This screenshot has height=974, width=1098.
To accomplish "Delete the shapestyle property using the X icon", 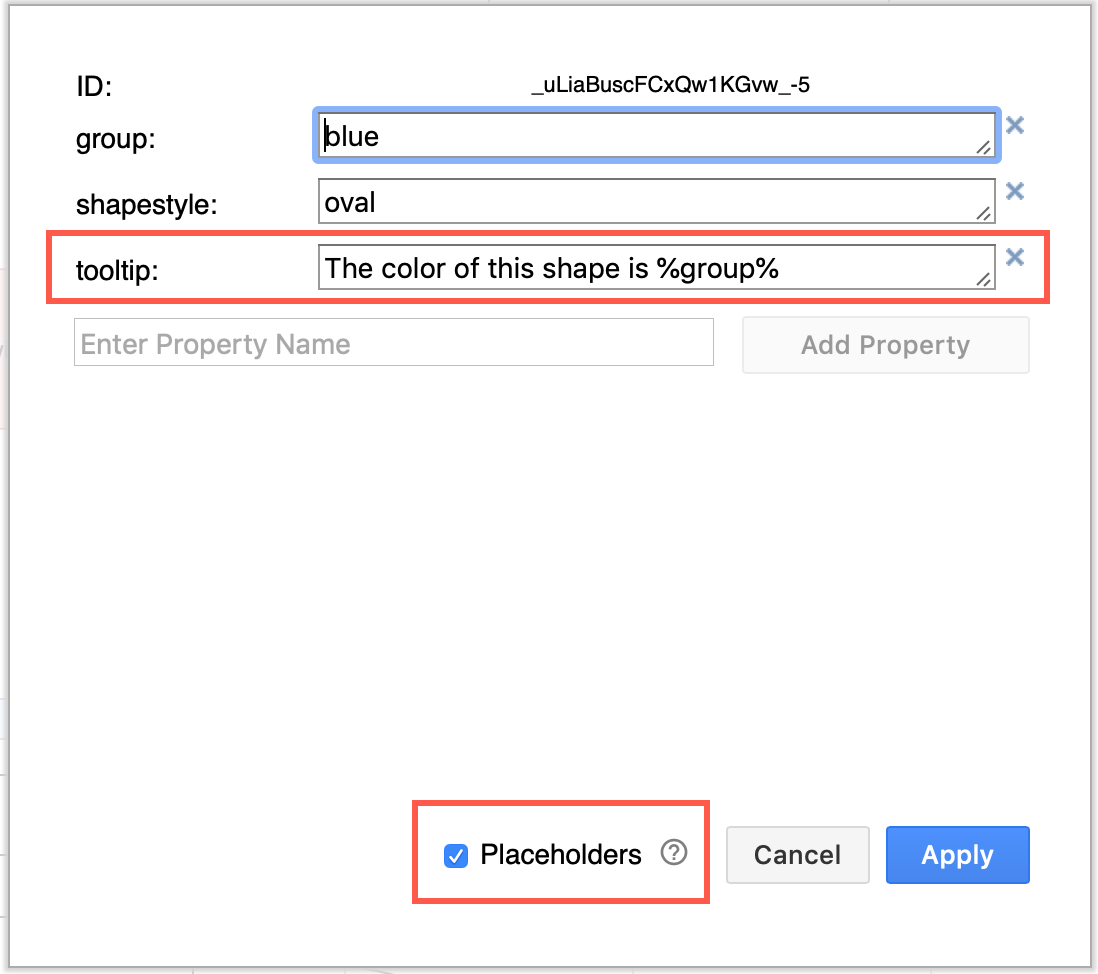I will click(x=1015, y=191).
